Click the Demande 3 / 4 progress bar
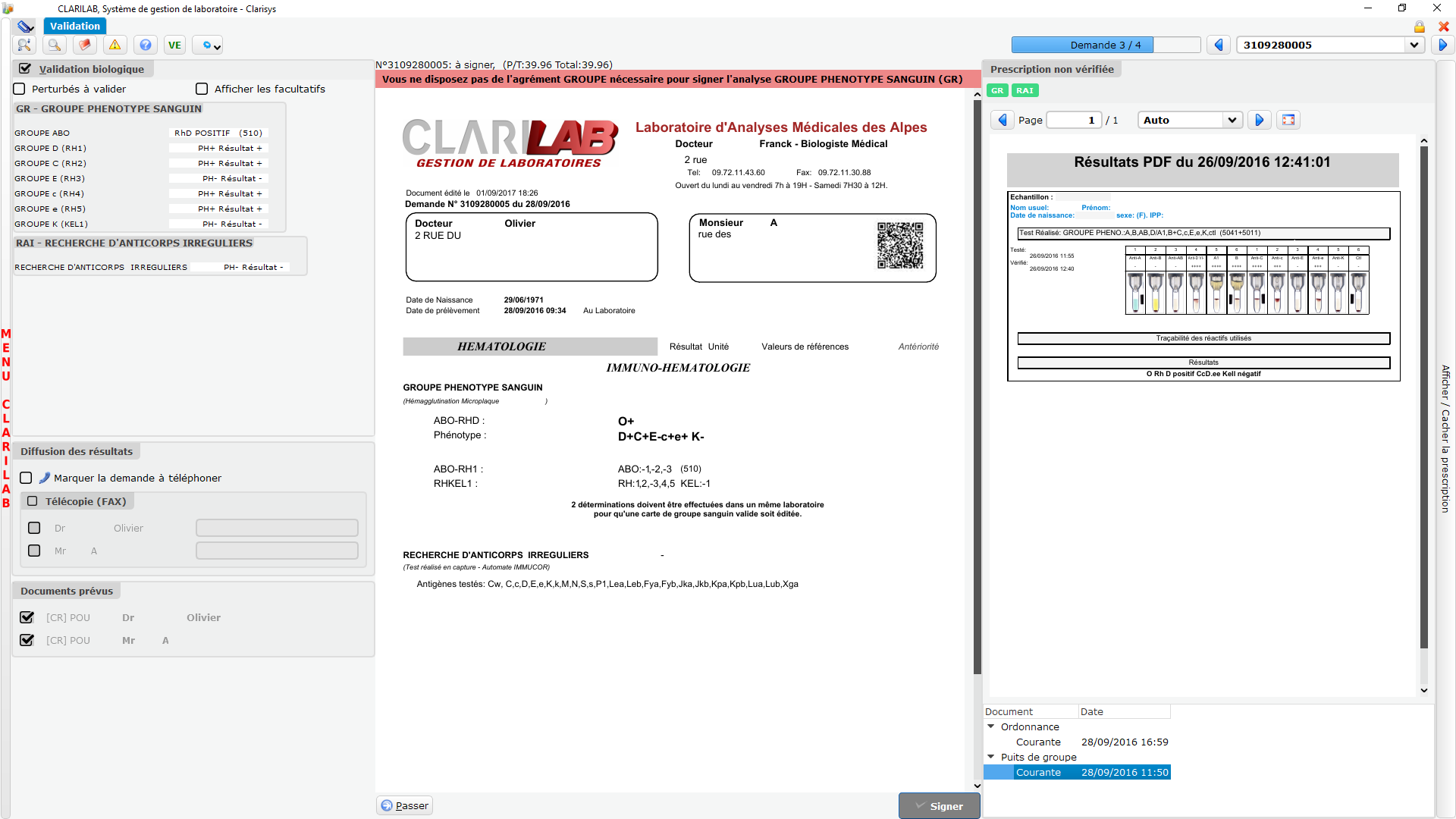 click(1106, 45)
